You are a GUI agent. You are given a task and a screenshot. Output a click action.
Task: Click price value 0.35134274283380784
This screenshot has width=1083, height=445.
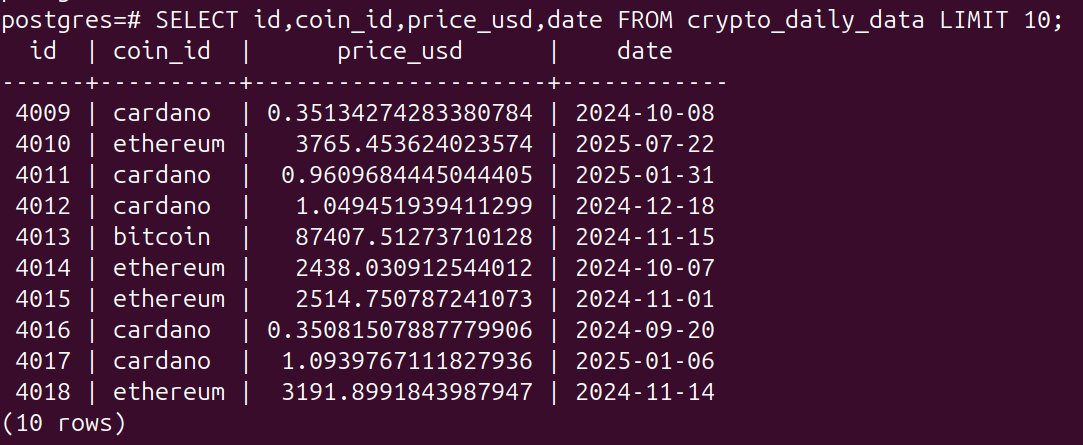click(x=400, y=113)
